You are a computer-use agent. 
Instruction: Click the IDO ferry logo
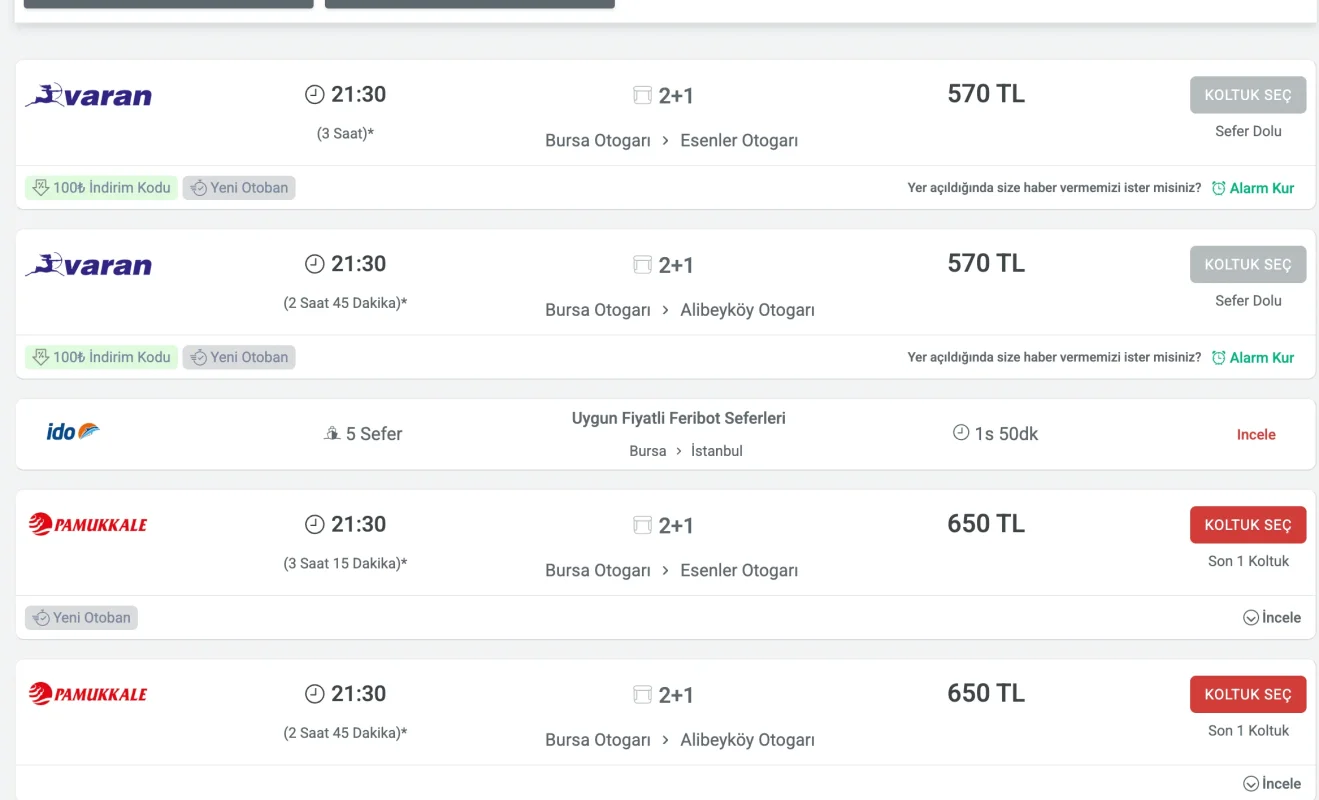73,432
